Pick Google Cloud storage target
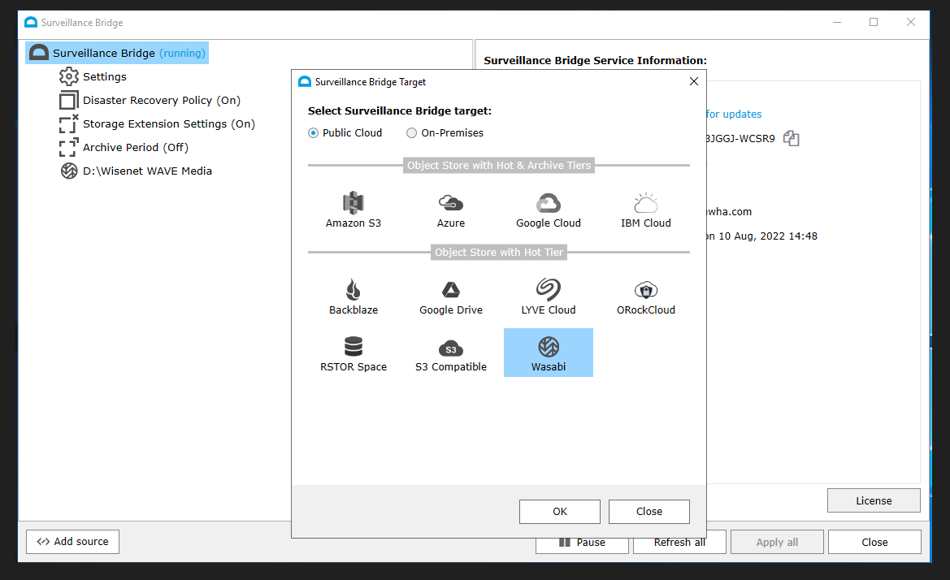 (548, 210)
